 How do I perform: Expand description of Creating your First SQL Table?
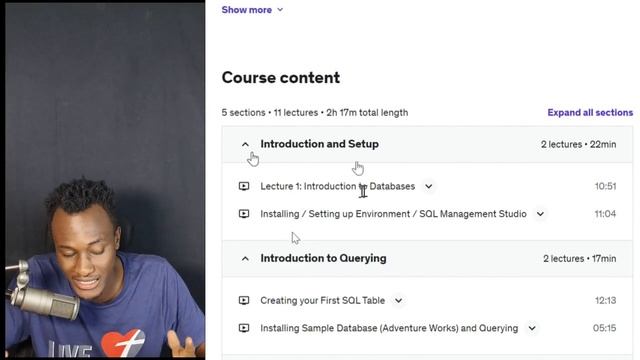click(398, 301)
